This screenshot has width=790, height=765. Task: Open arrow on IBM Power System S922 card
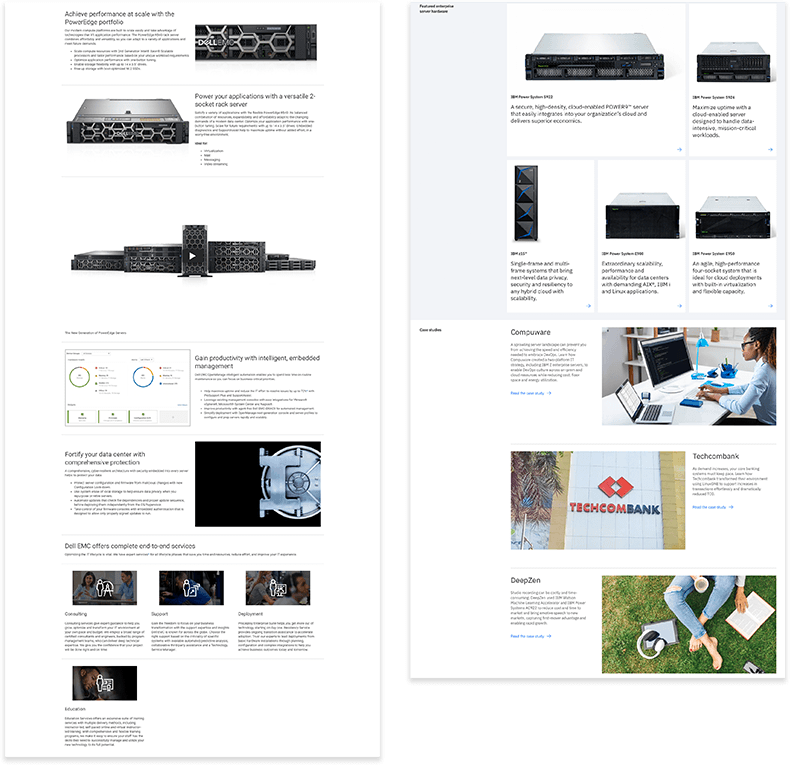tap(679, 150)
